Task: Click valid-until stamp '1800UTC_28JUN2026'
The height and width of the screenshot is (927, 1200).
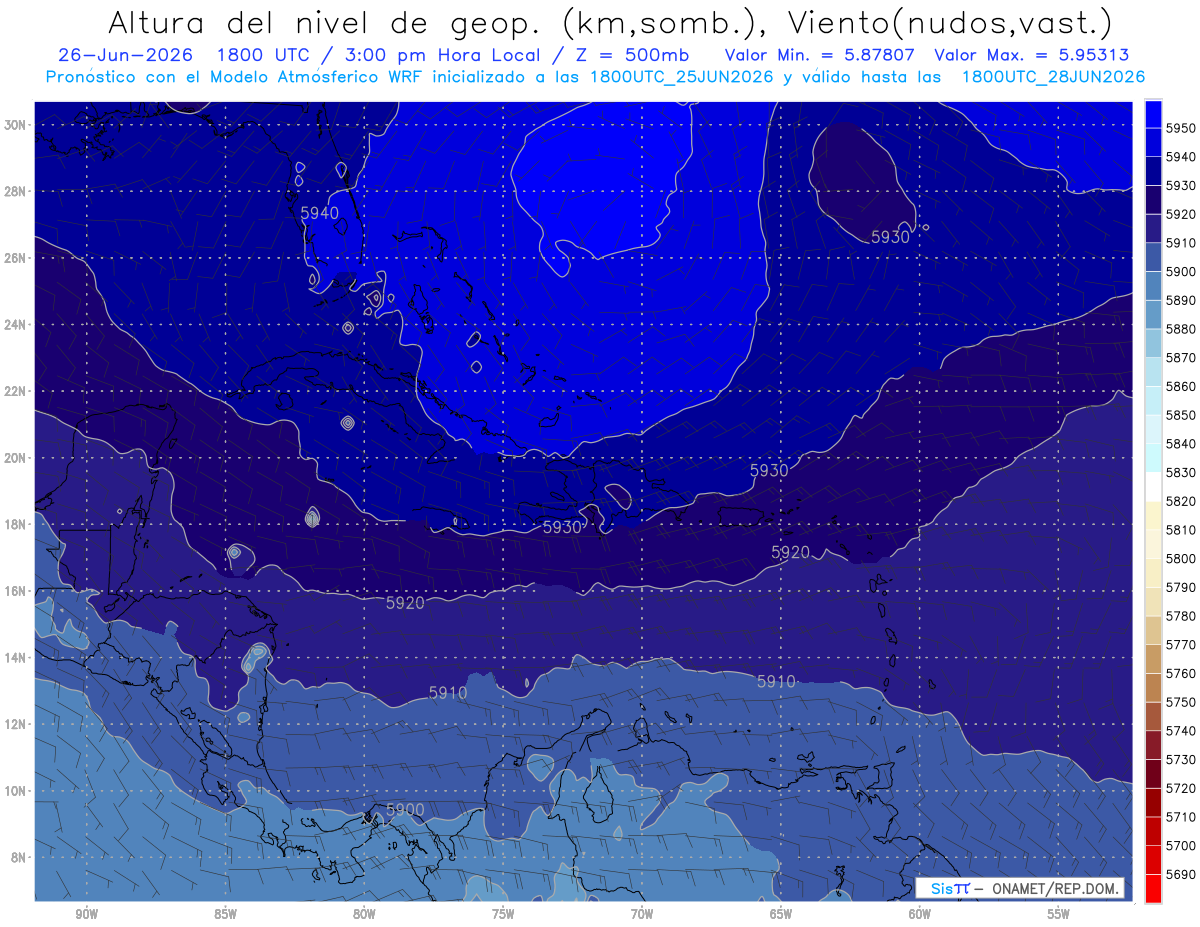Action: click(1053, 76)
